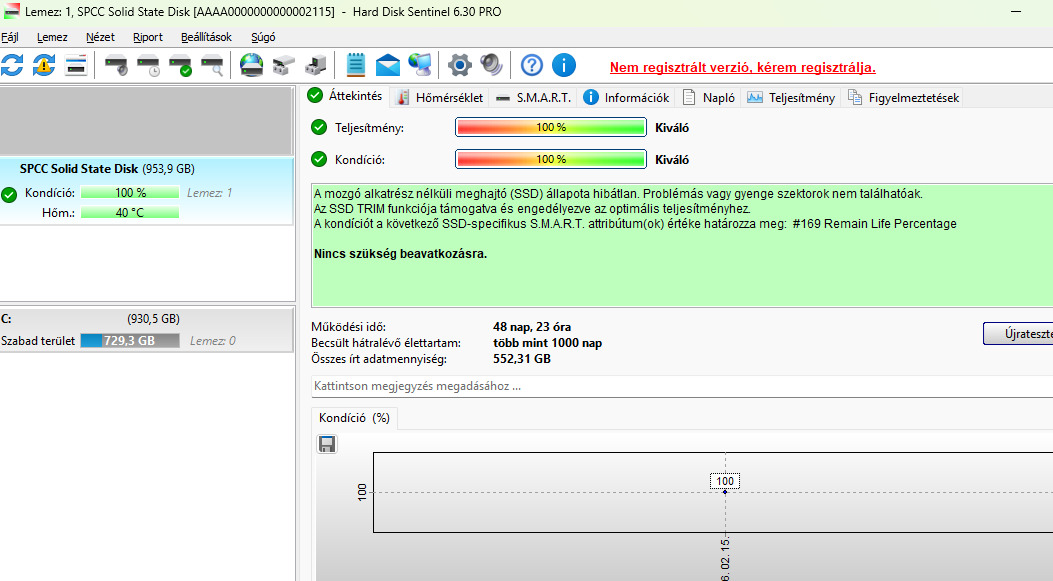Click the blue envelope e-mail icon
Screen dimensions: 1053x581
[x=387, y=65]
